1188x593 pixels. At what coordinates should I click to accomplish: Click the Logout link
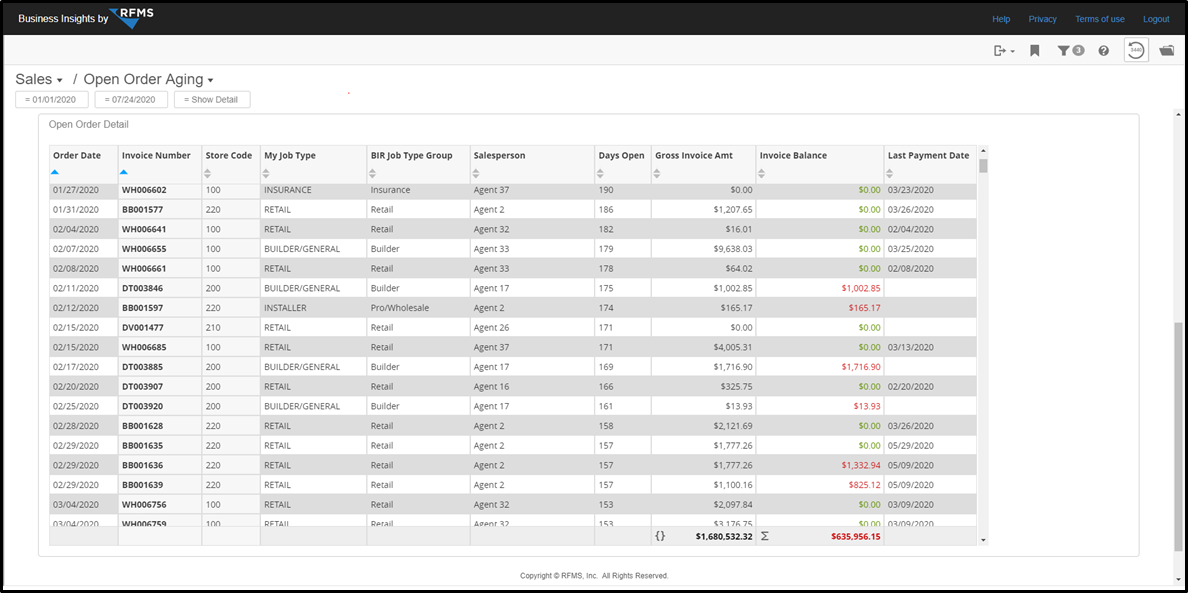pos(1156,19)
